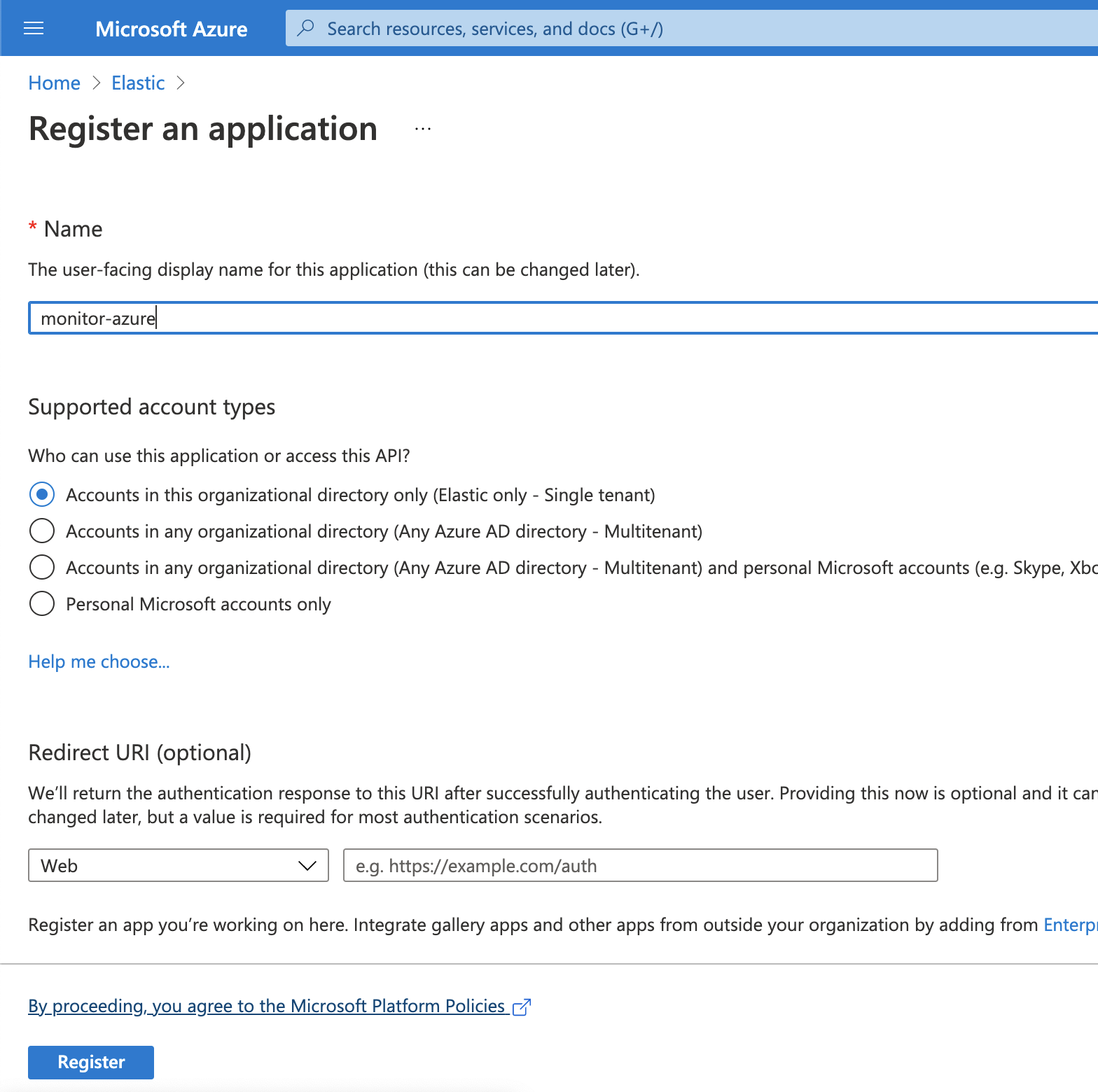
Task: Click the chevron after Elastic breadcrumb
Action: point(181,83)
